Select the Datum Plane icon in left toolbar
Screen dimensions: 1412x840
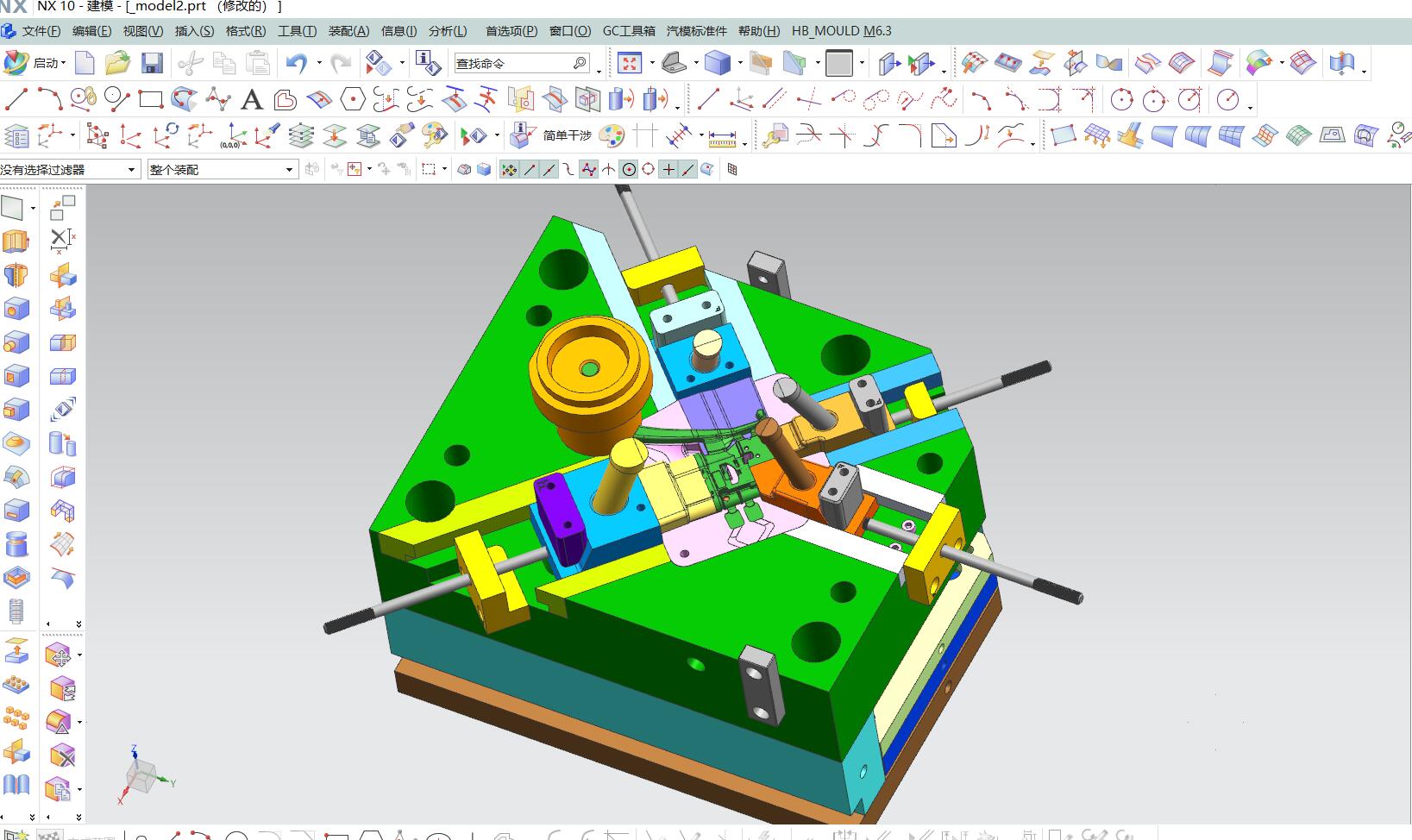[x=13, y=208]
